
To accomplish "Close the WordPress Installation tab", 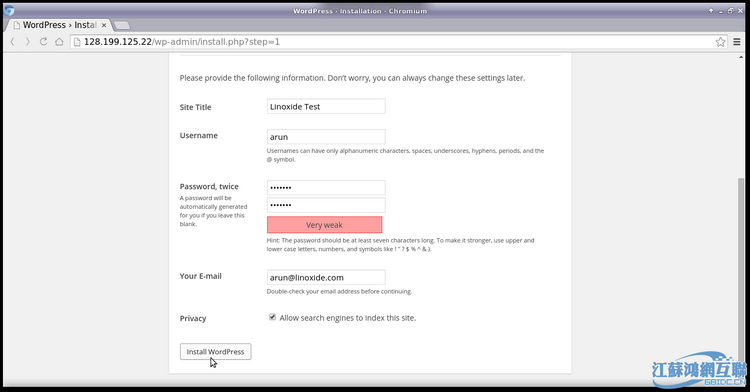I will point(104,25).
